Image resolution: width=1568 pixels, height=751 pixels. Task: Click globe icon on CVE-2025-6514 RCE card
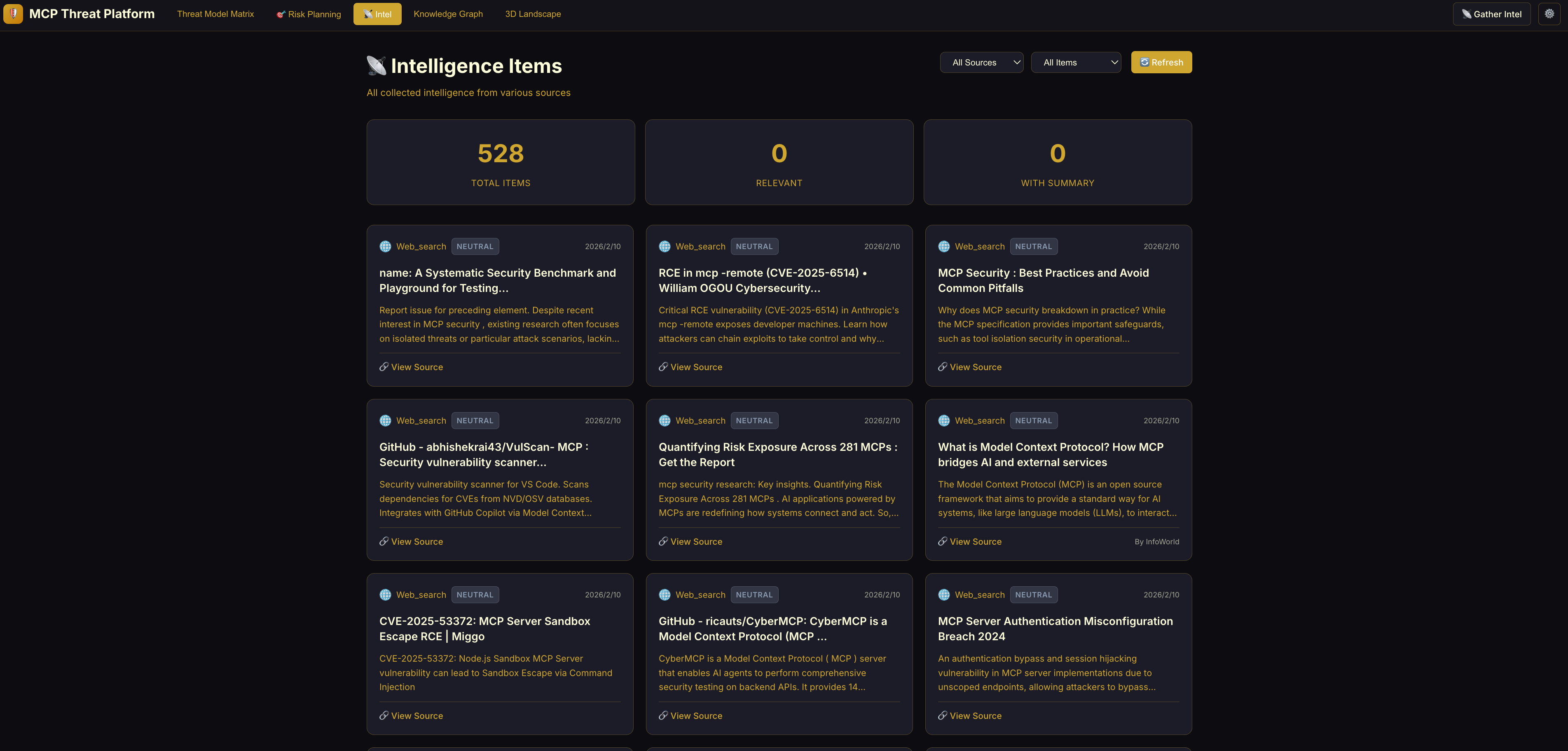tap(664, 246)
